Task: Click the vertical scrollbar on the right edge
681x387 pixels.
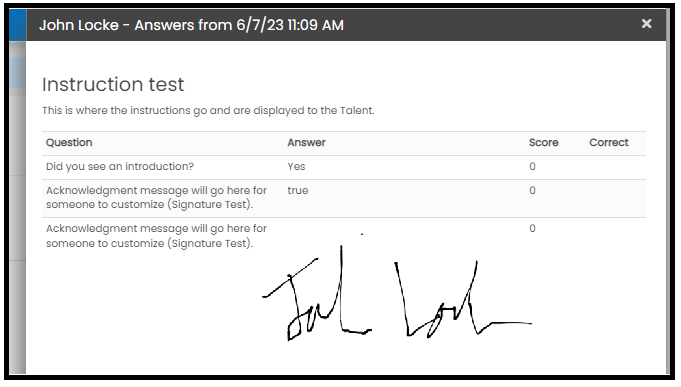Action: pos(668,191)
